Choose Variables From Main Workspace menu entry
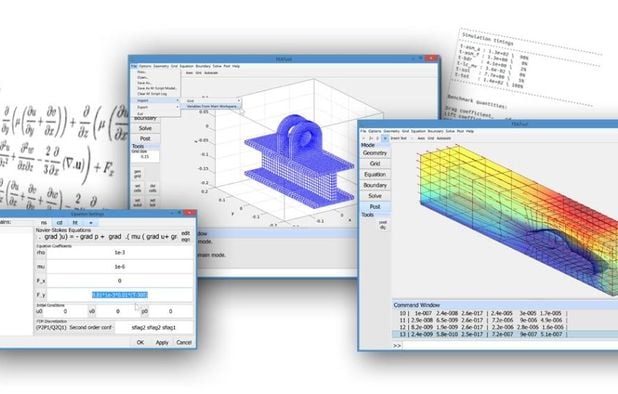 [x=212, y=106]
